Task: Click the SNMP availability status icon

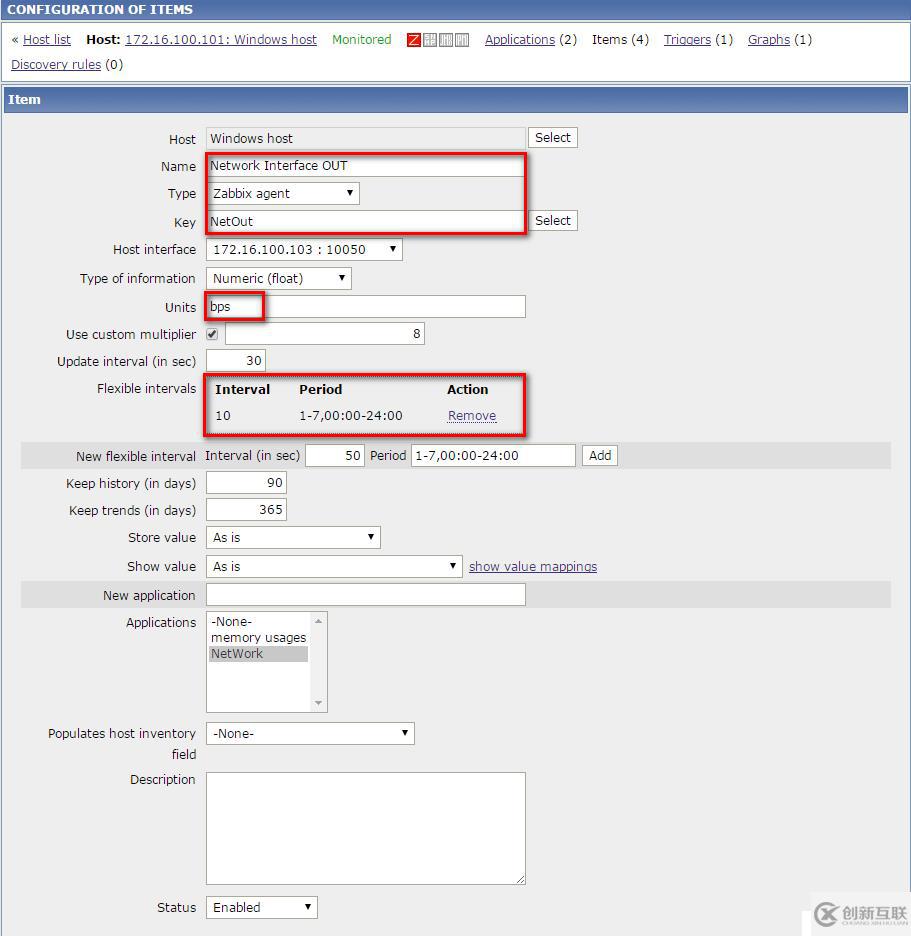Action: tap(430, 39)
